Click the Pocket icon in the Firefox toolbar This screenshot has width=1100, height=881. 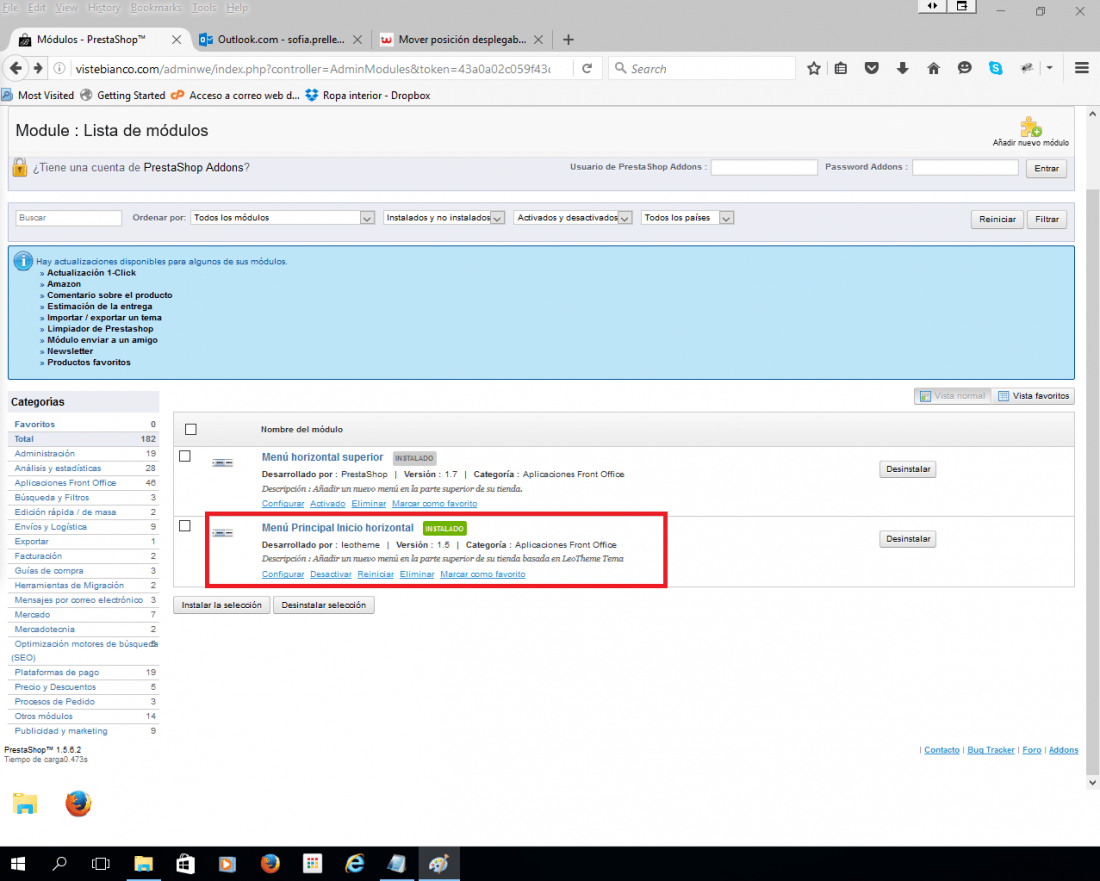(x=871, y=68)
